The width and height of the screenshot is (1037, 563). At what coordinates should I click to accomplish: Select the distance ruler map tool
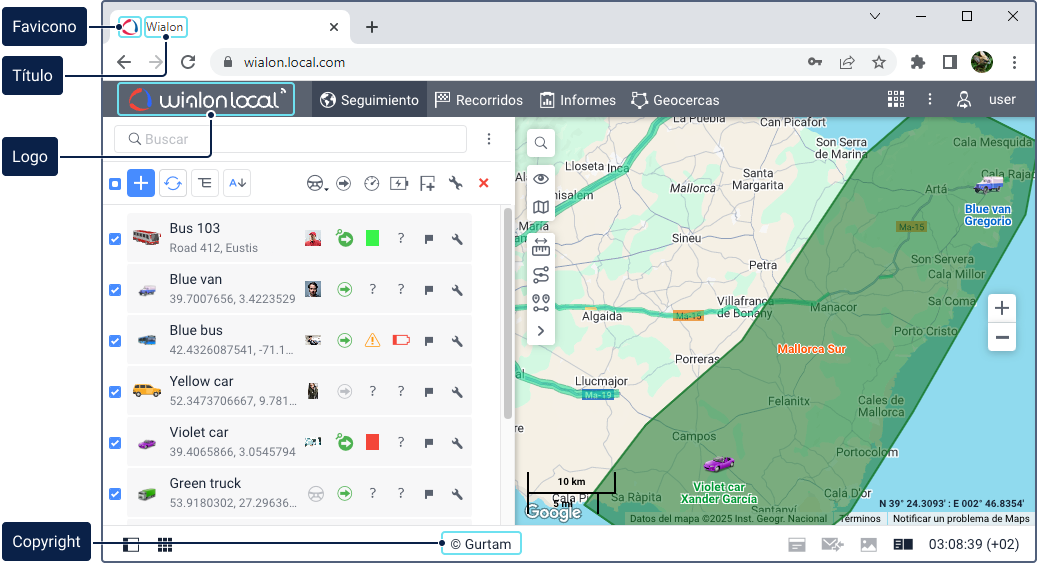click(541, 246)
